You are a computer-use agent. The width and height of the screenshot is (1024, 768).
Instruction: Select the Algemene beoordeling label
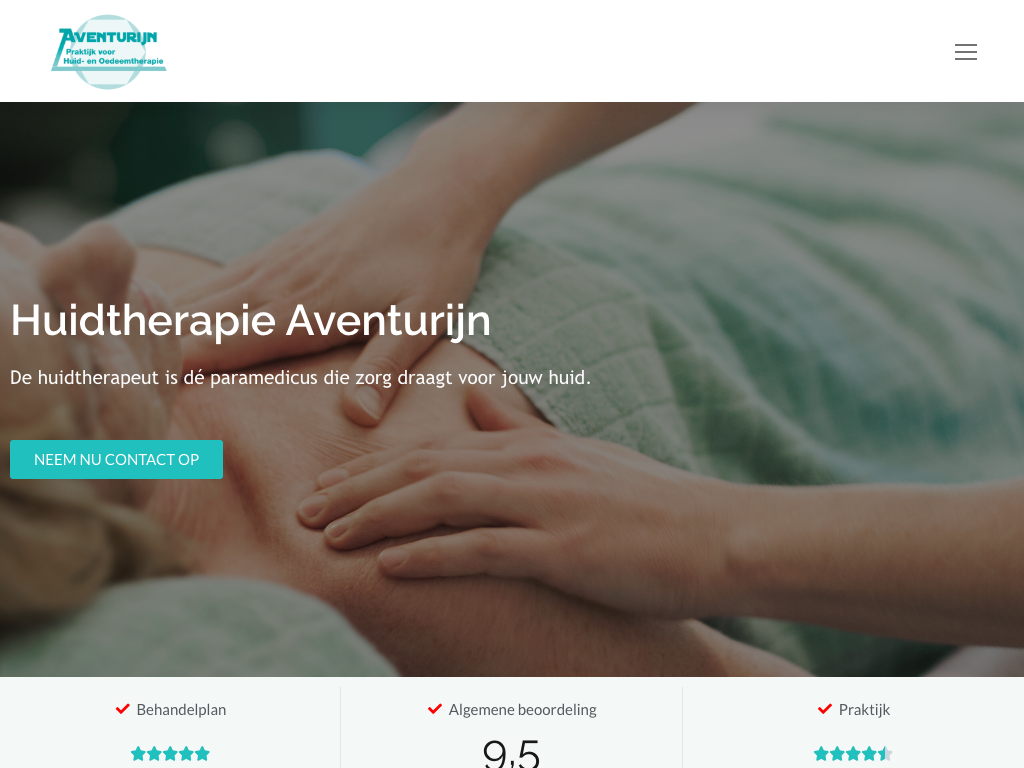[522, 710]
